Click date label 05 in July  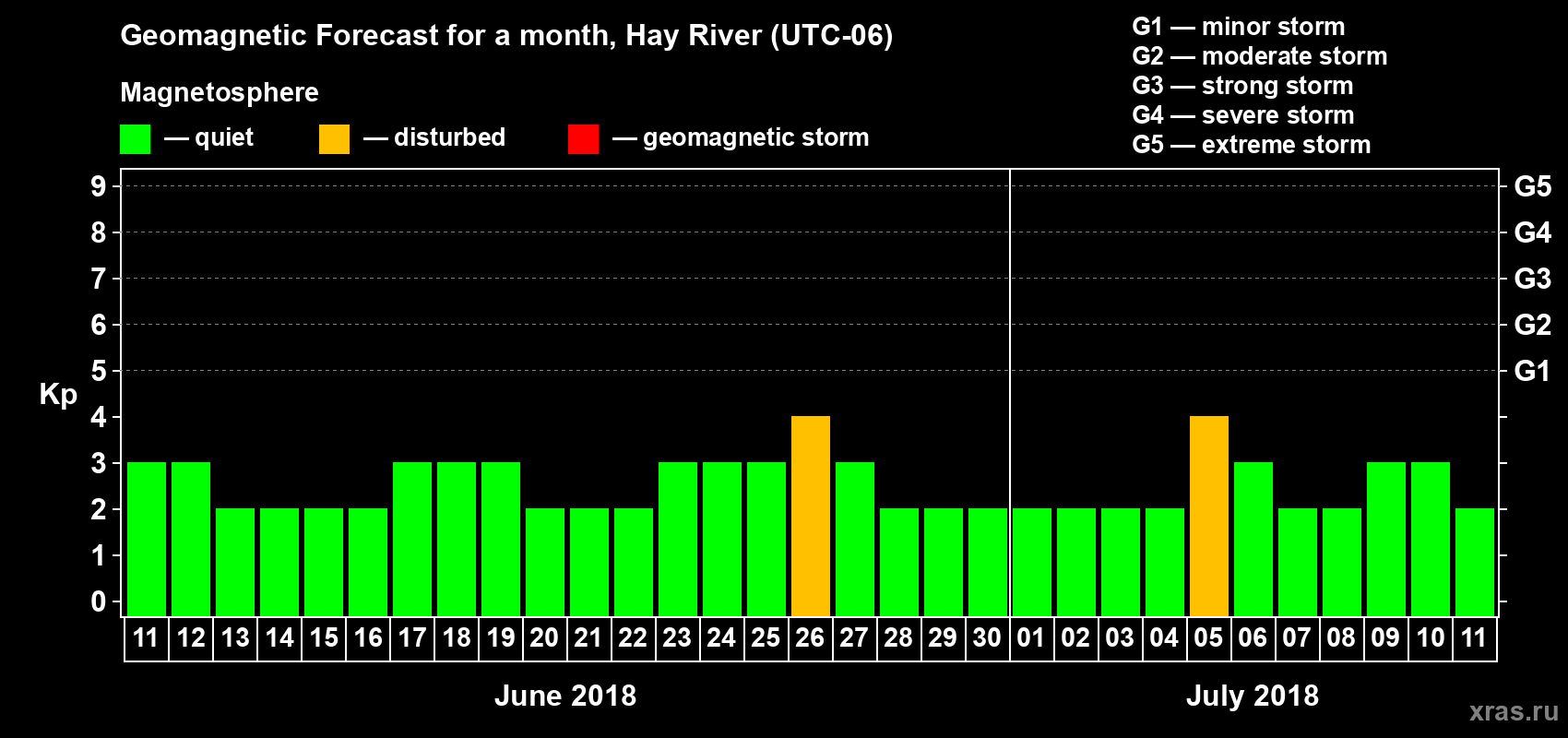point(1208,638)
